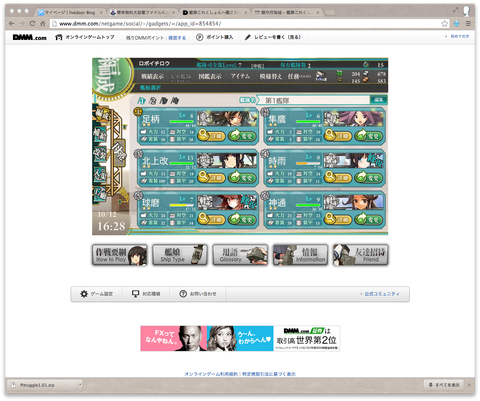Click the admiral name ロボイチロウ

(154, 63)
